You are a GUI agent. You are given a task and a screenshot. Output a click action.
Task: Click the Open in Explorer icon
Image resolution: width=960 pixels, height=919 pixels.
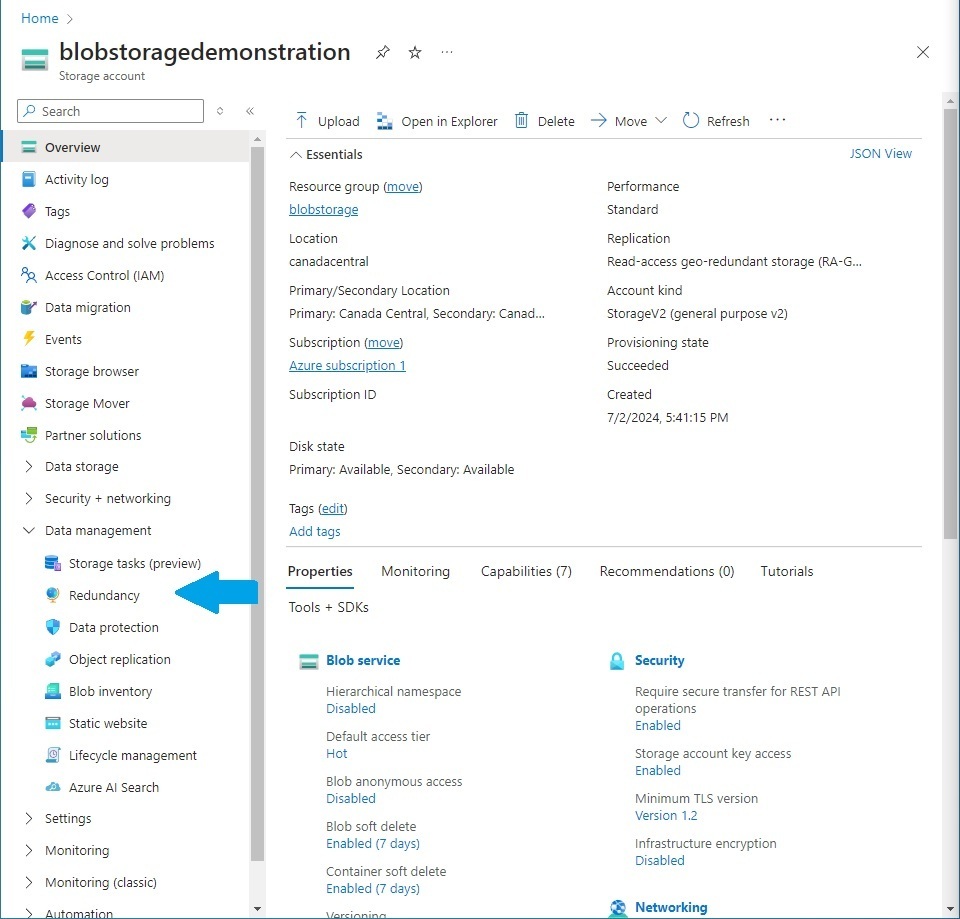384,121
